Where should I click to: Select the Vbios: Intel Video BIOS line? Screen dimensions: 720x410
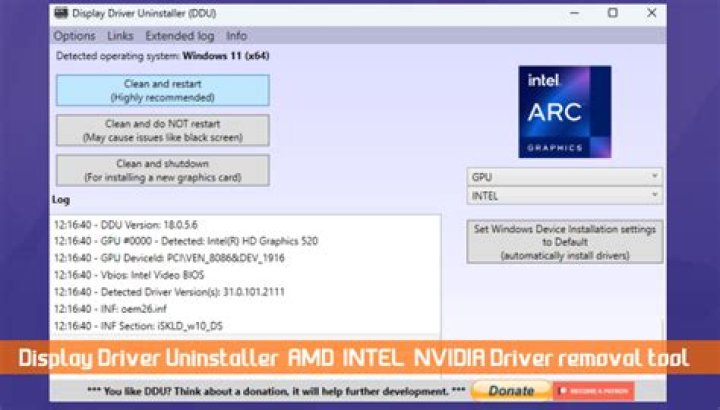coord(129,275)
